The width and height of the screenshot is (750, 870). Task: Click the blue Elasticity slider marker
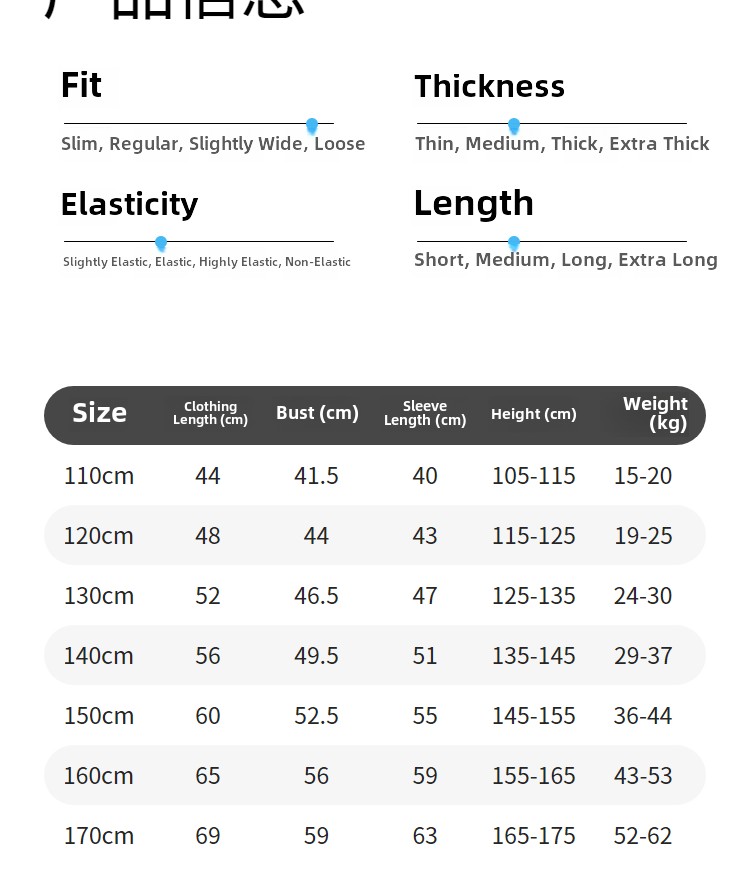(x=161, y=243)
